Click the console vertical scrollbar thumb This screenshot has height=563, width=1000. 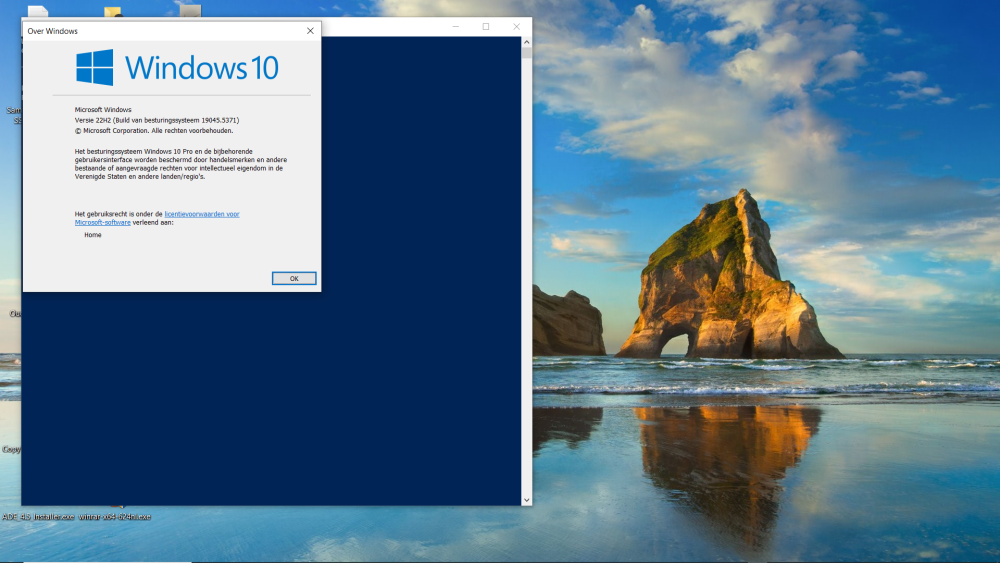point(527,54)
